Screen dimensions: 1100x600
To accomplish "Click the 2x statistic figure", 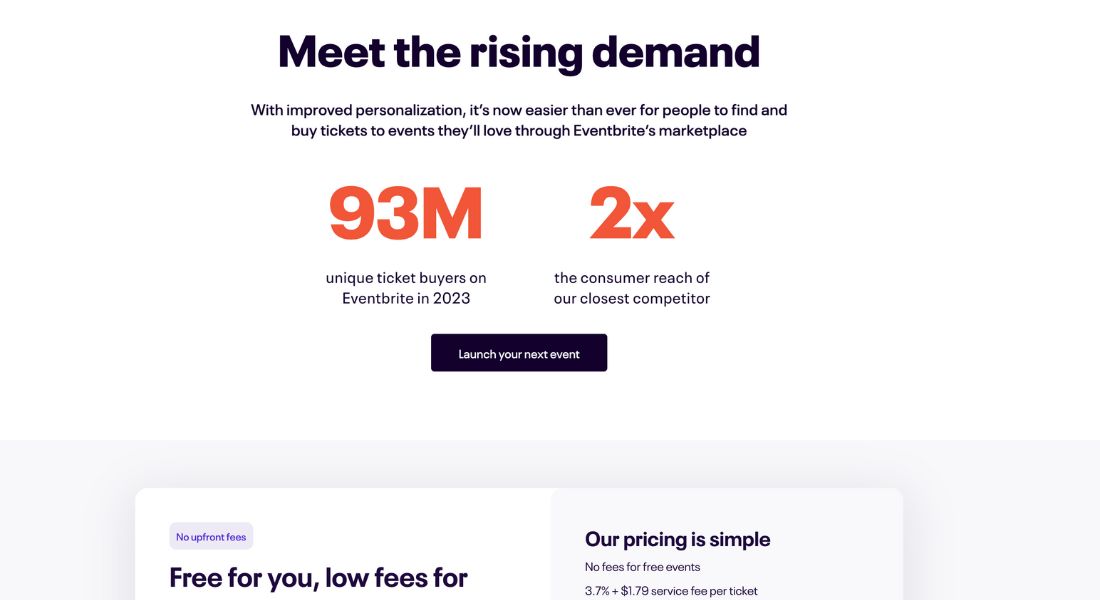I will 631,213.
